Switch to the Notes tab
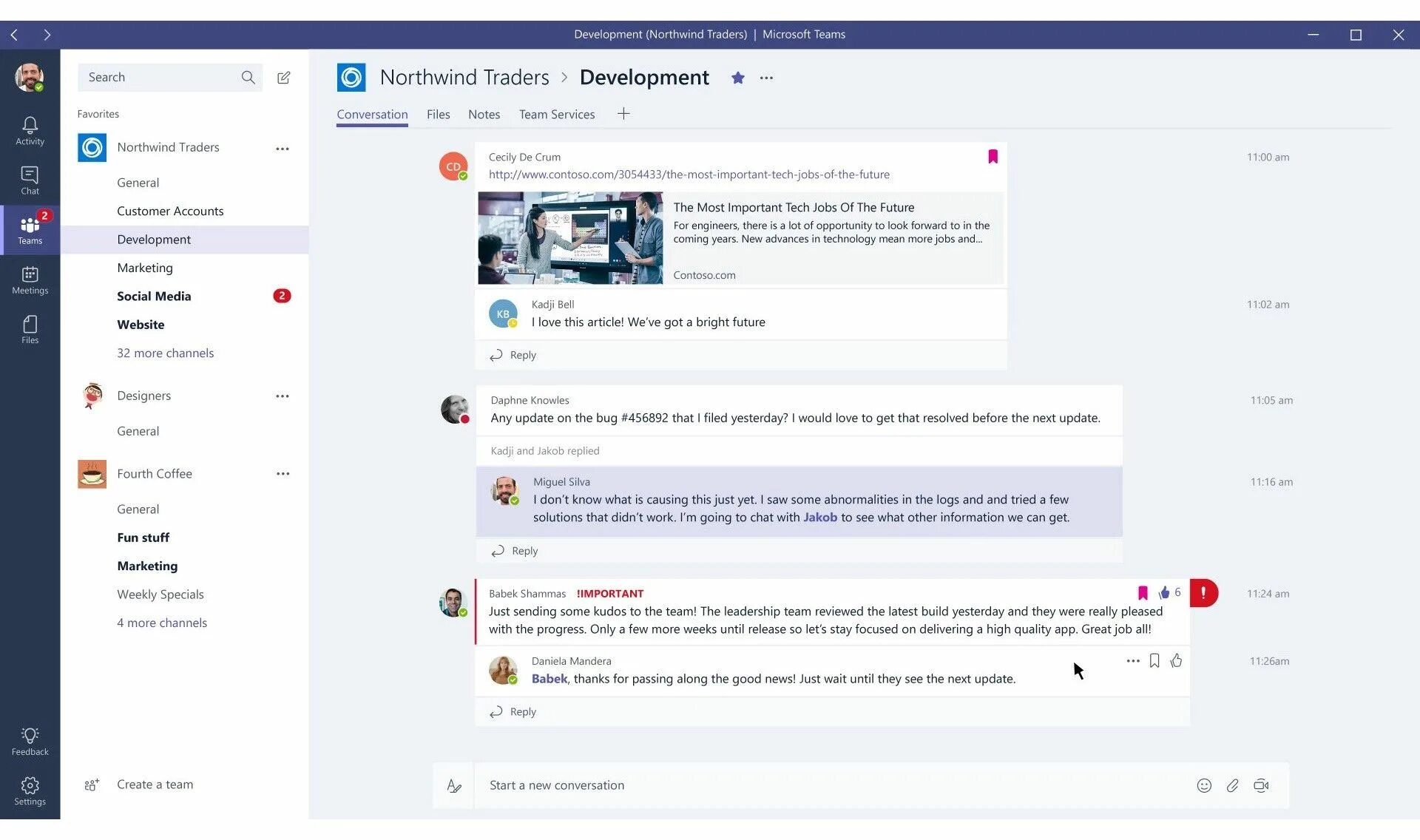1420x840 pixels. [x=484, y=114]
